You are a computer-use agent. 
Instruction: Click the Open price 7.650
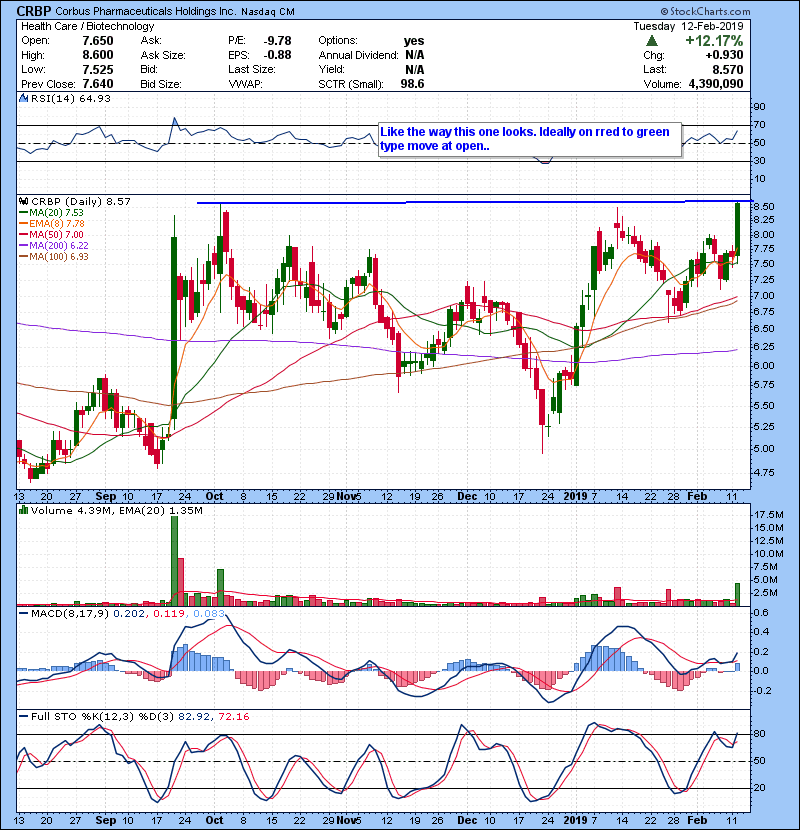pyautogui.click(x=98, y=41)
